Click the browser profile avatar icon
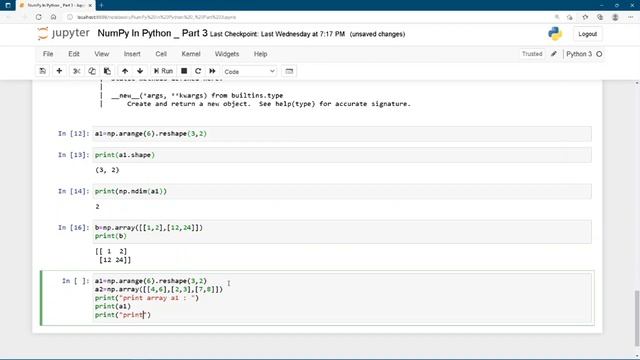The height and width of the screenshot is (360, 640). [615, 17]
